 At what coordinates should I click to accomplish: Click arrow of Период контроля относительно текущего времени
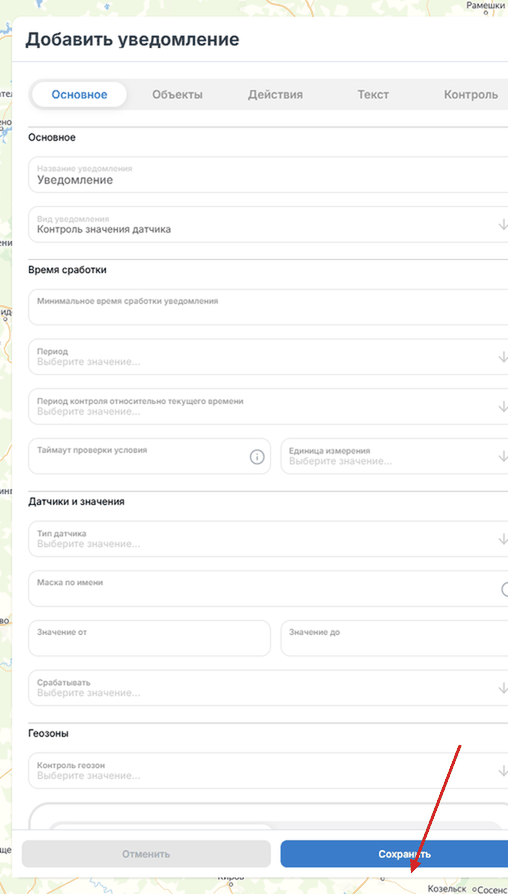click(502, 407)
